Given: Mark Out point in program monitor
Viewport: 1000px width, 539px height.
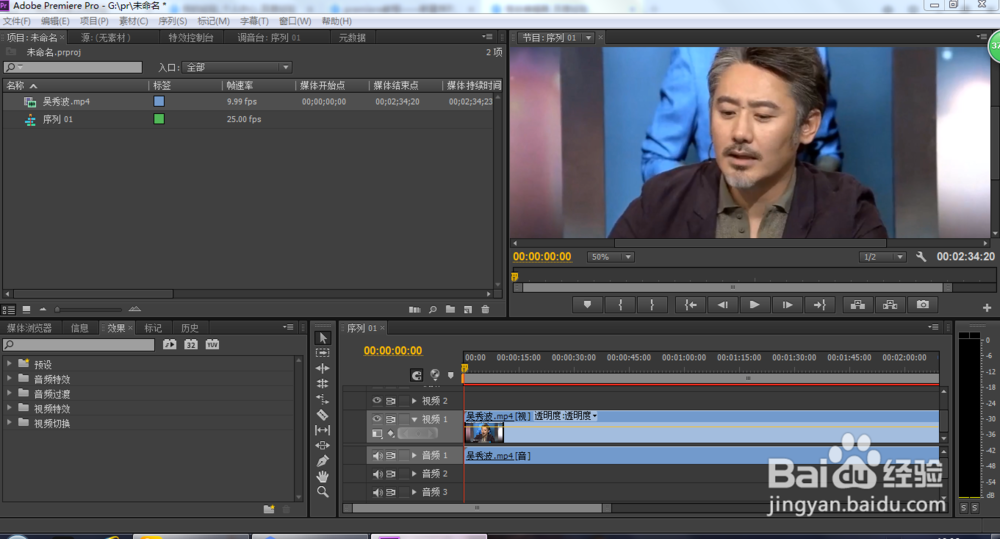Looking at the screenshot, I should (x=652, y=305).
